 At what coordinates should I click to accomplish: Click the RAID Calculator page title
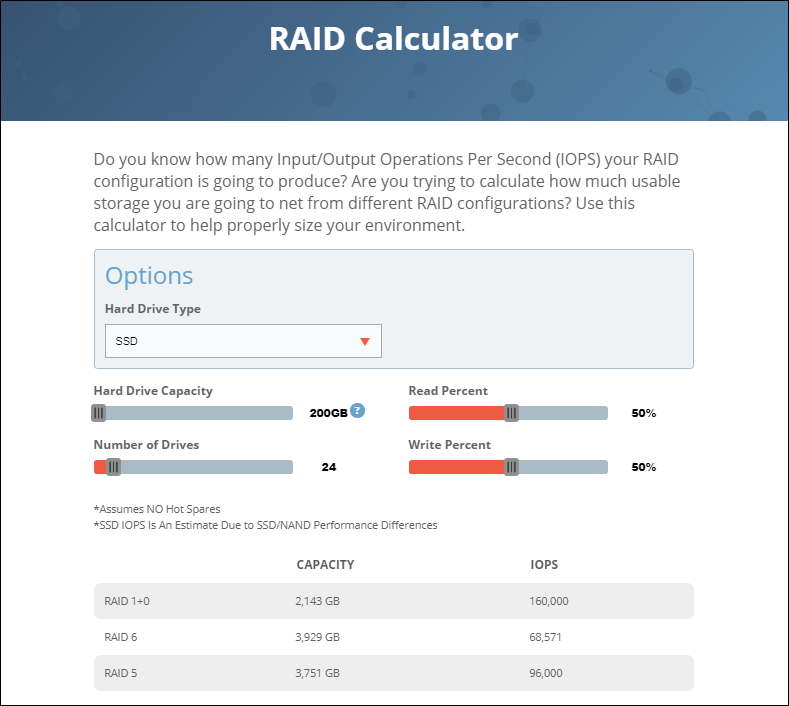pos(393,39)
